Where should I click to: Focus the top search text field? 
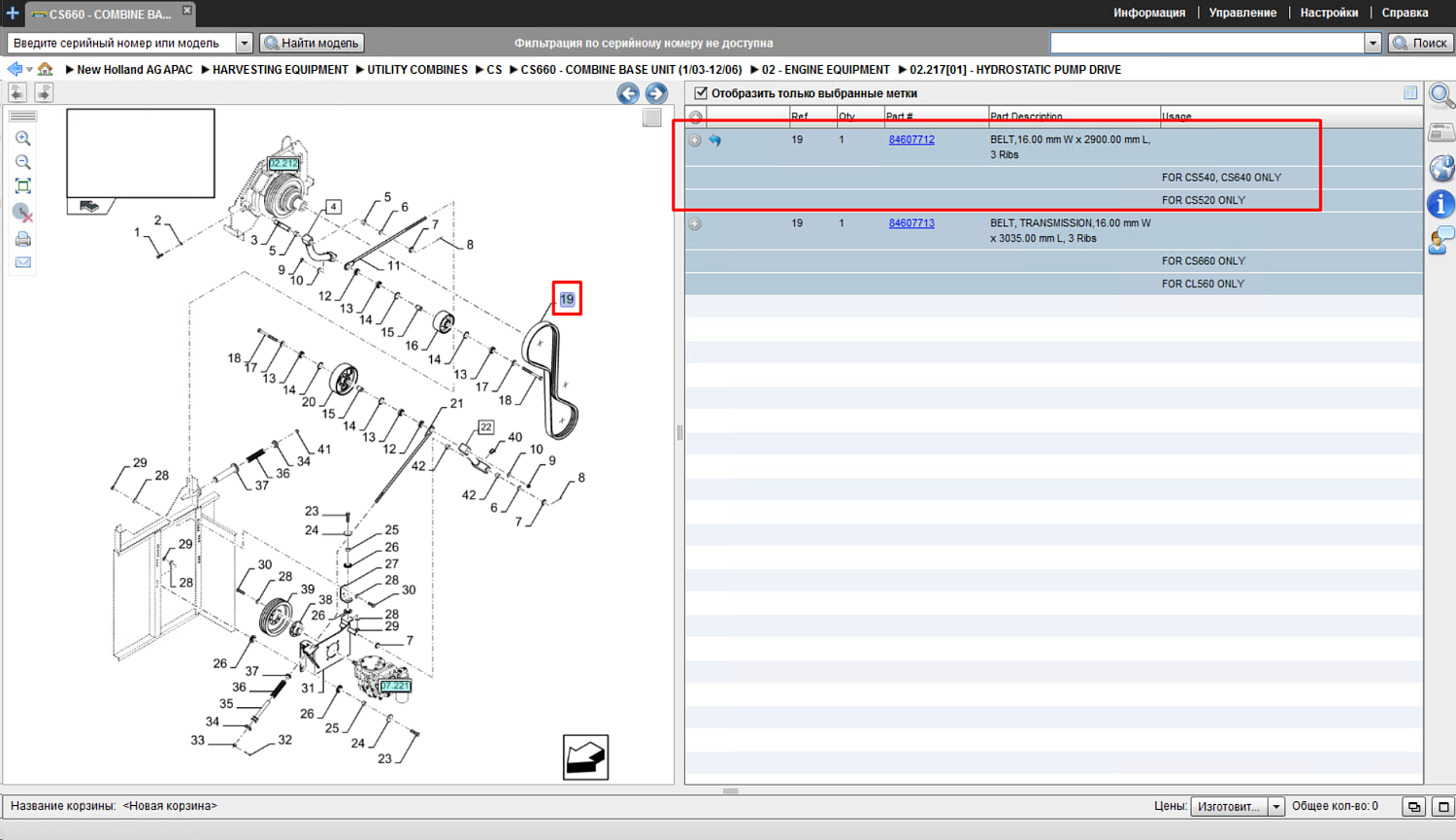[1208, 43]
